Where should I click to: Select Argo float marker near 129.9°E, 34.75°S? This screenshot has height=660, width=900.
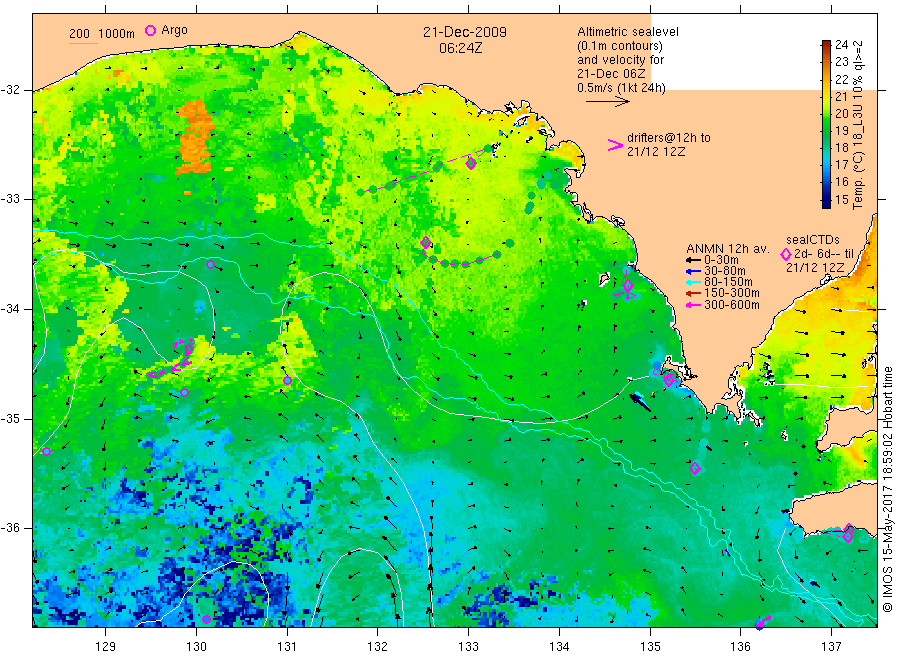point(184,393)
